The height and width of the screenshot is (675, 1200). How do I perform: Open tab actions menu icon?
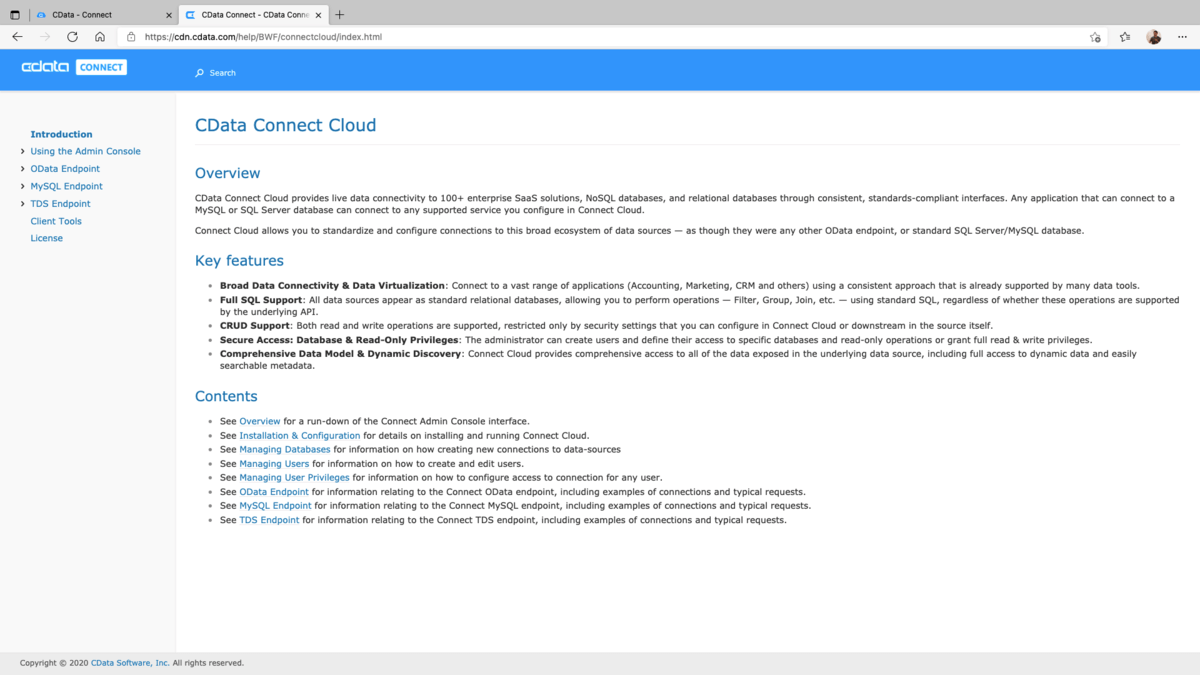click(x=15, y=15)
